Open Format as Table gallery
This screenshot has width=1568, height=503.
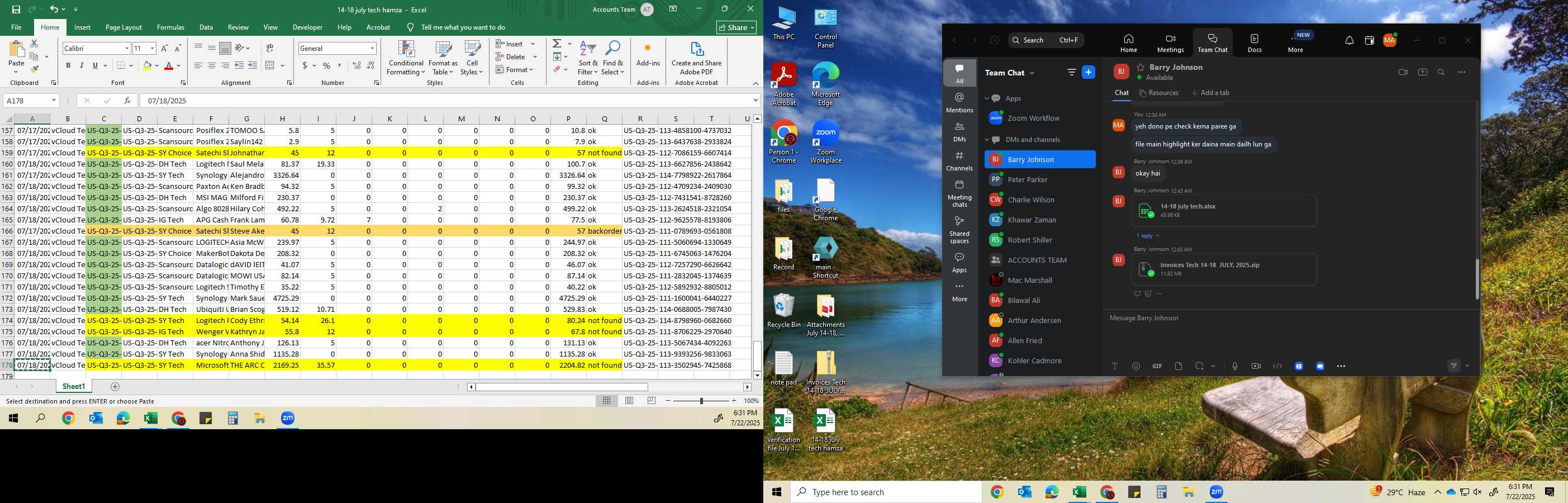click(x=443, y=58)
